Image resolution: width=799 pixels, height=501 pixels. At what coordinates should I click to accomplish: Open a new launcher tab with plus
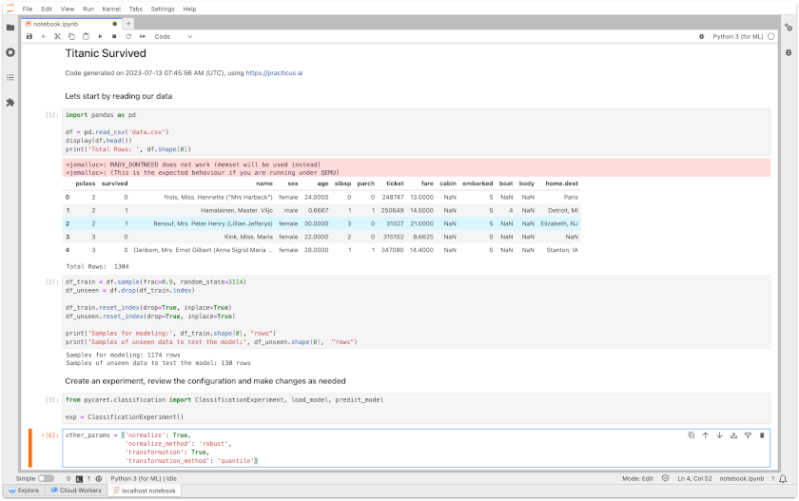pyautogui.click(x=128, y=23)
